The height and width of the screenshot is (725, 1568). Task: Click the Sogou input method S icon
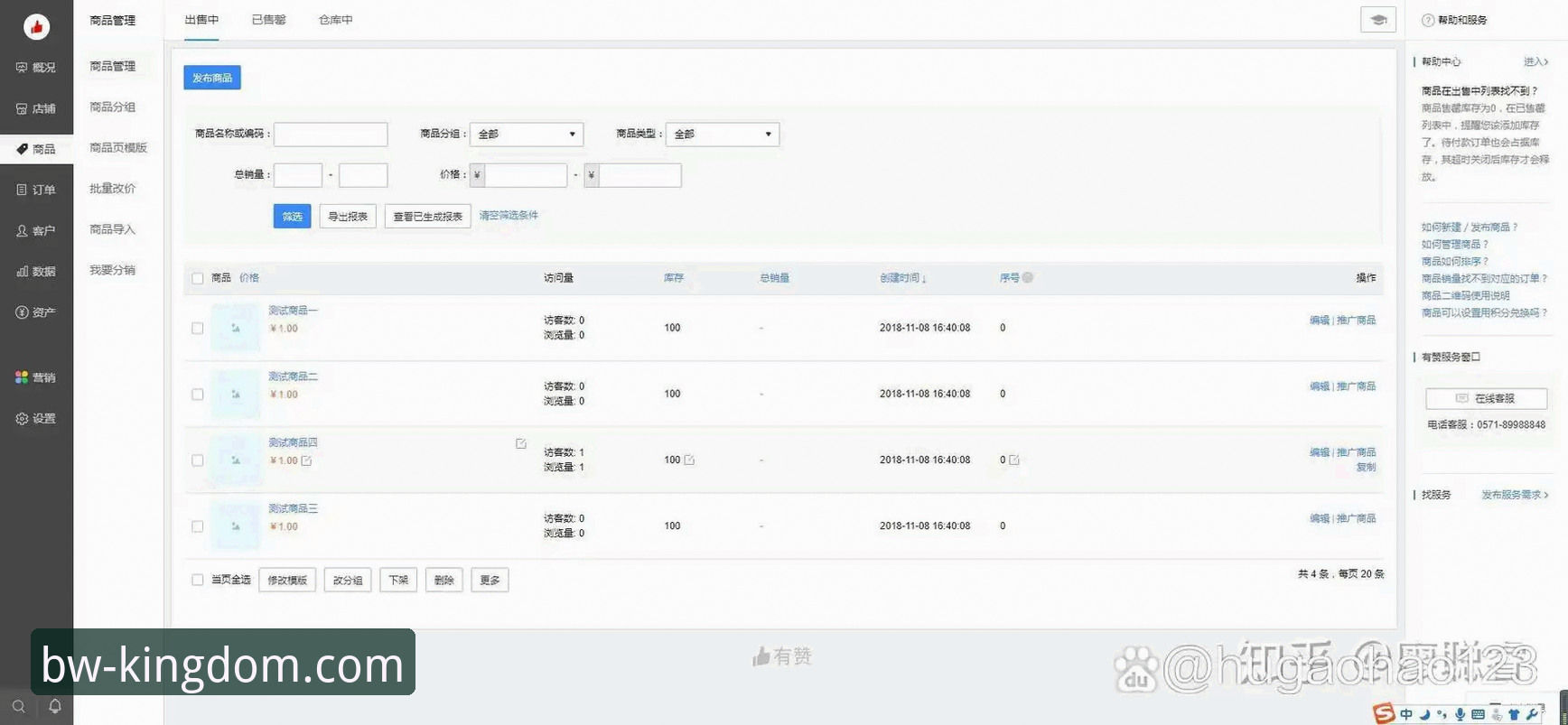click(1383, 714)
